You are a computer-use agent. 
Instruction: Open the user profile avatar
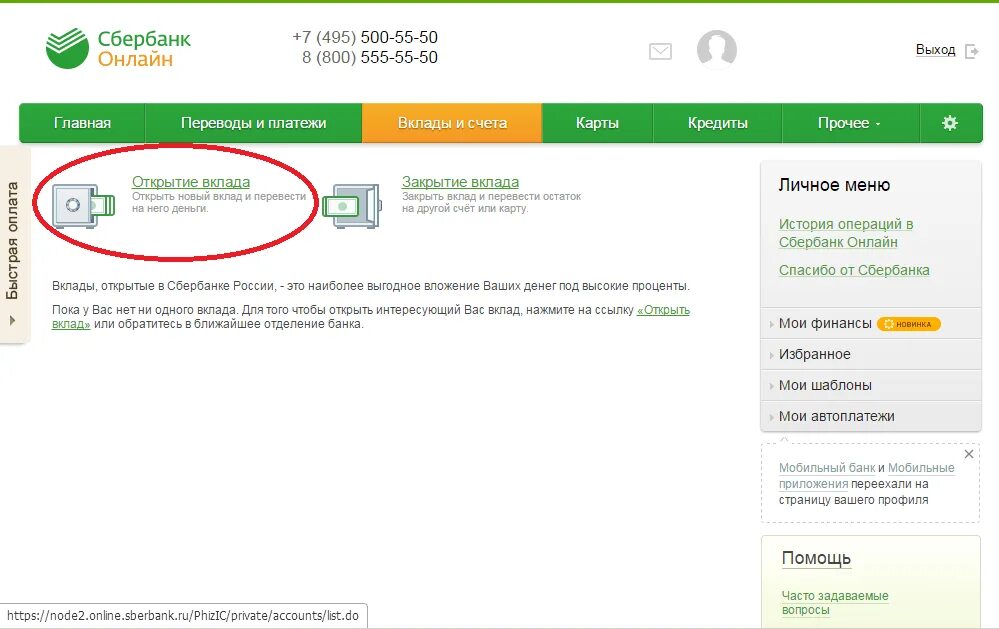point(717,49)
